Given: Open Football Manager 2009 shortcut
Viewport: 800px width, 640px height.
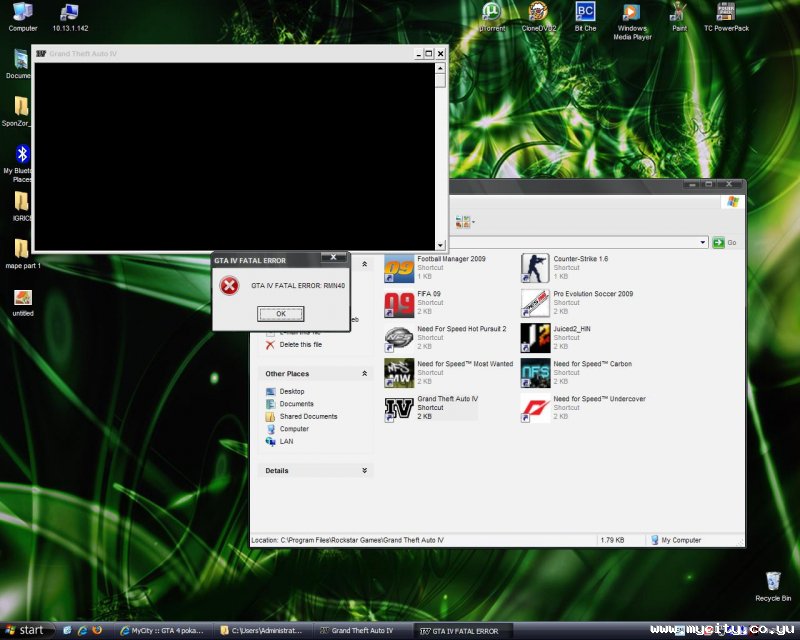Looking at the screenshot, I should pyautogui.click(x=400, y=268).
